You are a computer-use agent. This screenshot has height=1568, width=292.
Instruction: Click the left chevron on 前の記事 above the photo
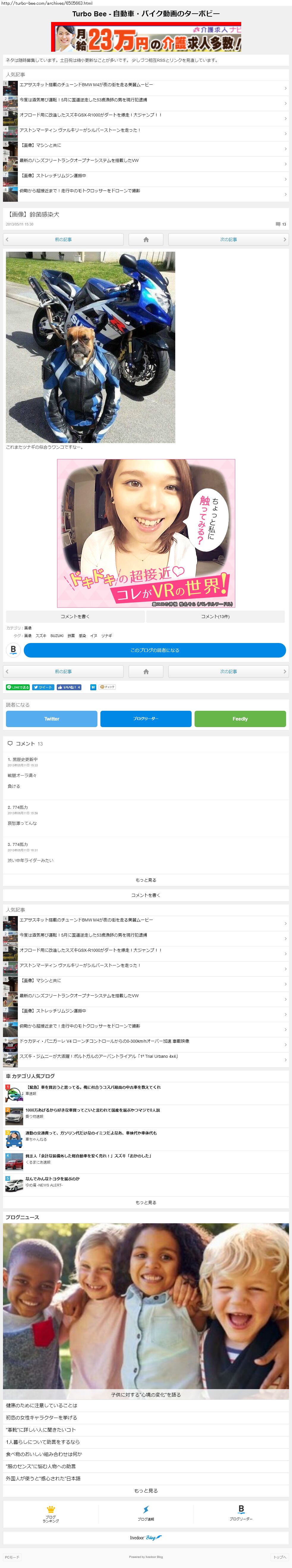click(7, 239)
